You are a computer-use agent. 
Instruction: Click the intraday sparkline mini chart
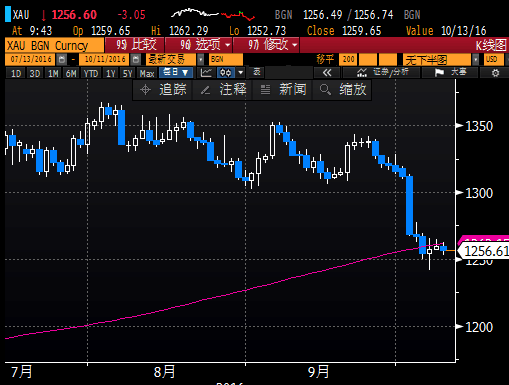213,14
